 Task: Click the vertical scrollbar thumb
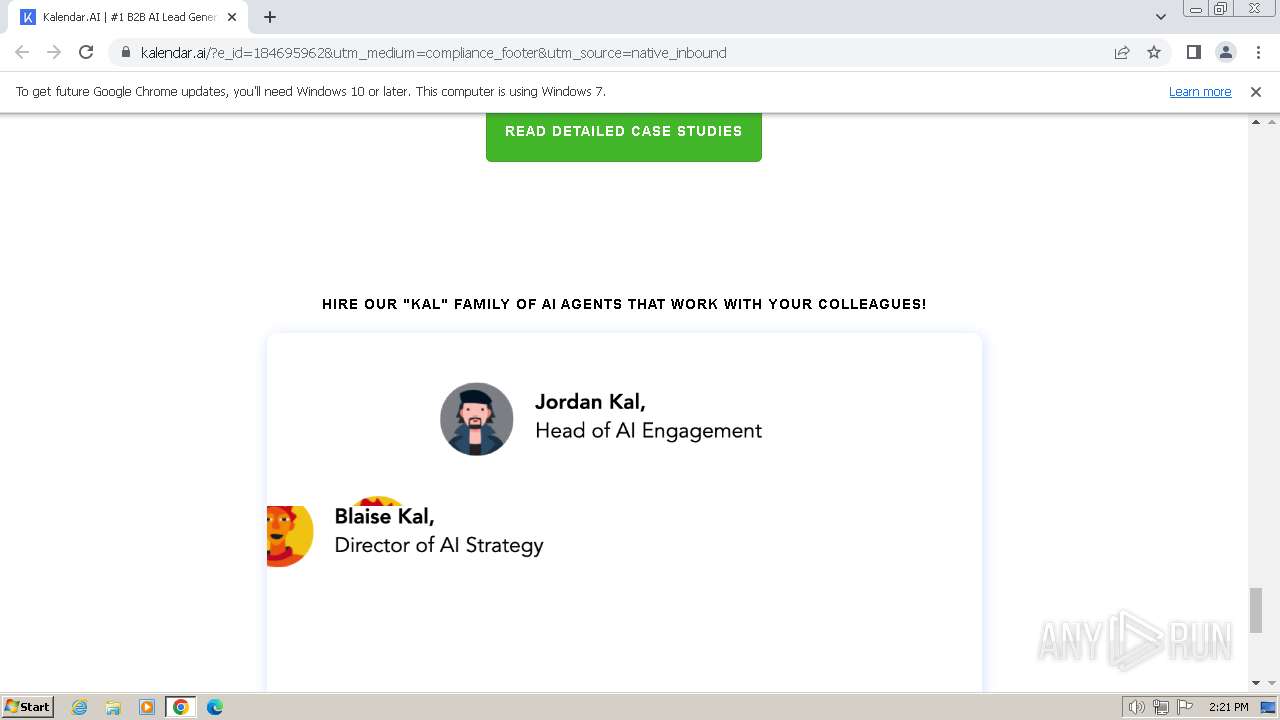[x=1257, y=611]
